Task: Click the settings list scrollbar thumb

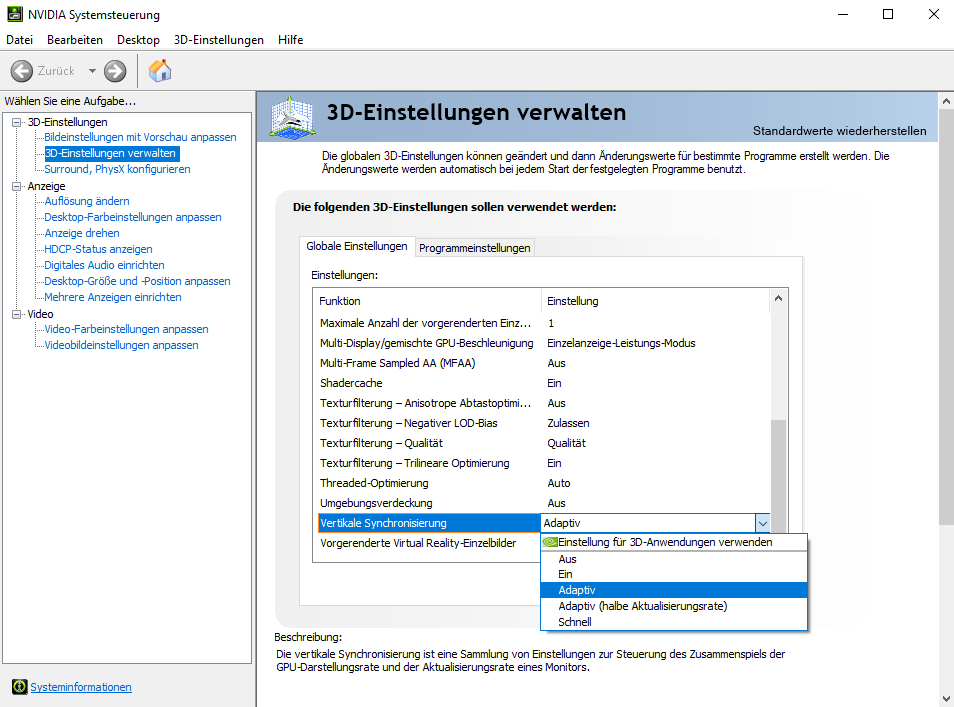Action: pyautogui.click(x=778, y=477)
